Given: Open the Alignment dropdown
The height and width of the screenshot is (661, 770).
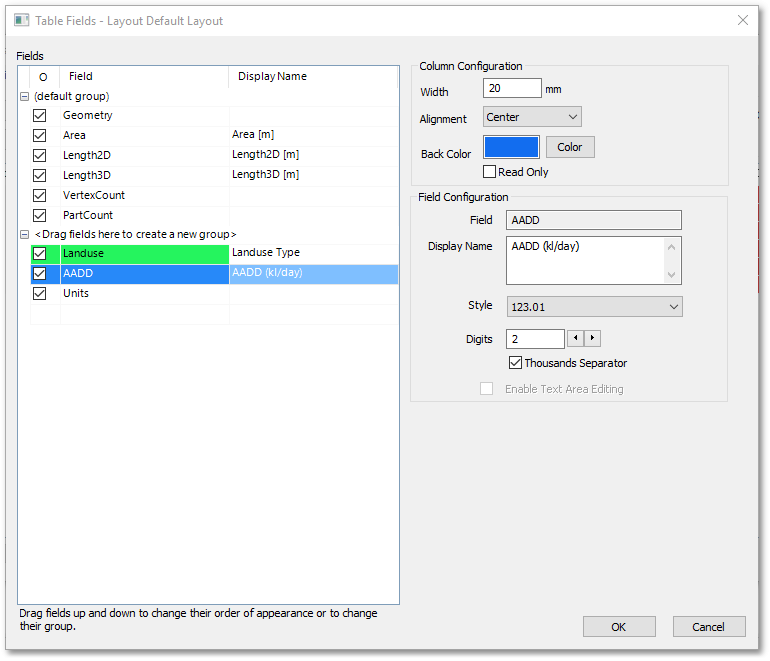Looking at the screenshot, I should coord(532,117).
